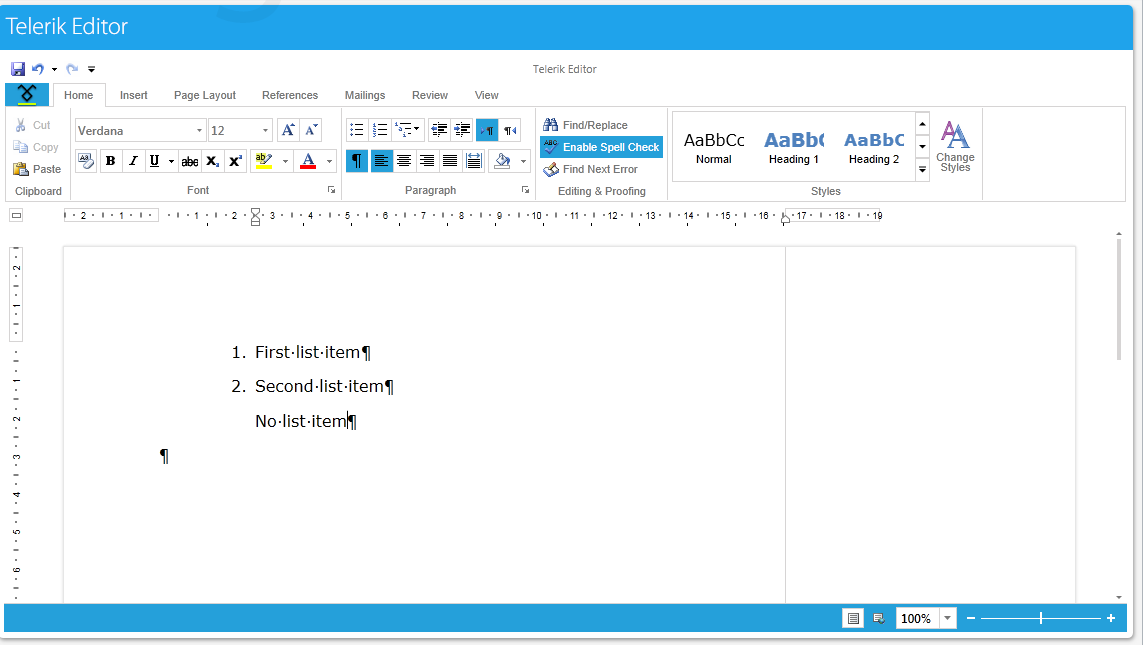
Task: Open the Page Layout tab
Action: coord(205,95)
